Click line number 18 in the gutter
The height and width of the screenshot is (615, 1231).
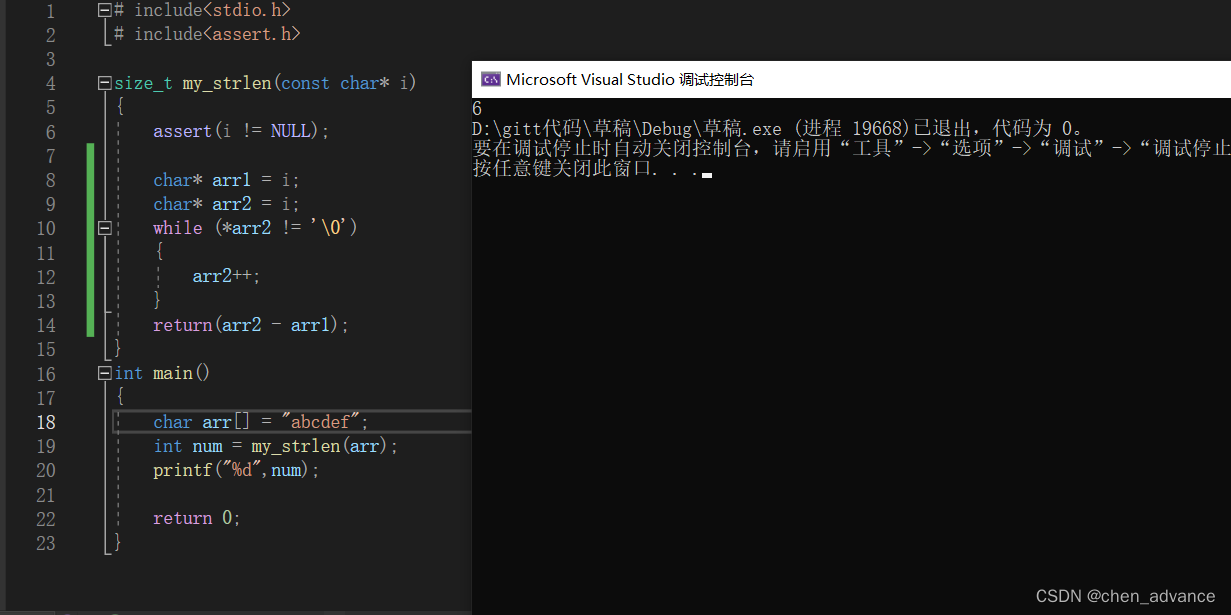(x=46, y=422)
